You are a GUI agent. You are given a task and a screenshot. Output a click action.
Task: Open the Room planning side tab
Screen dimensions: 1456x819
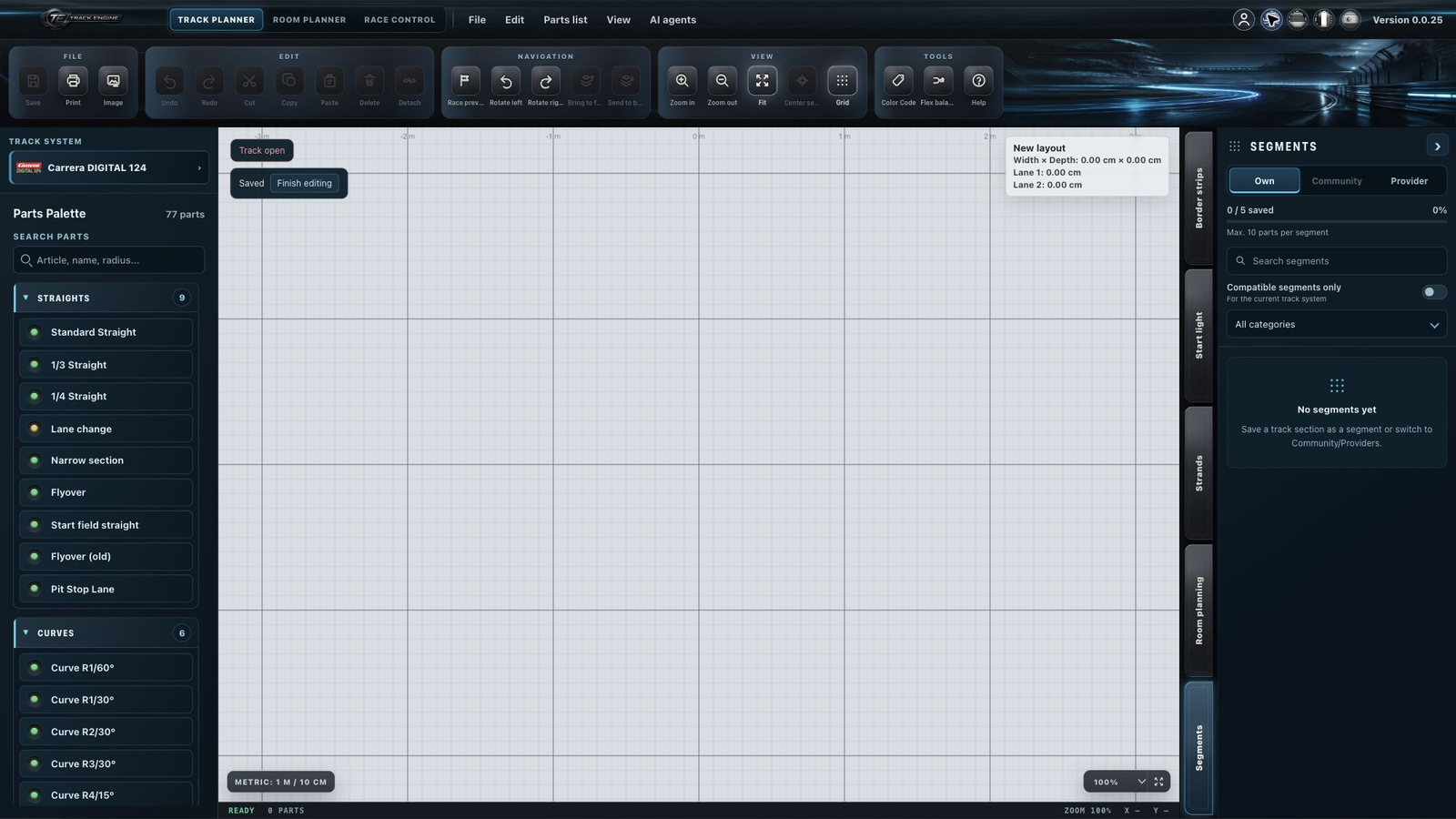1198,611
